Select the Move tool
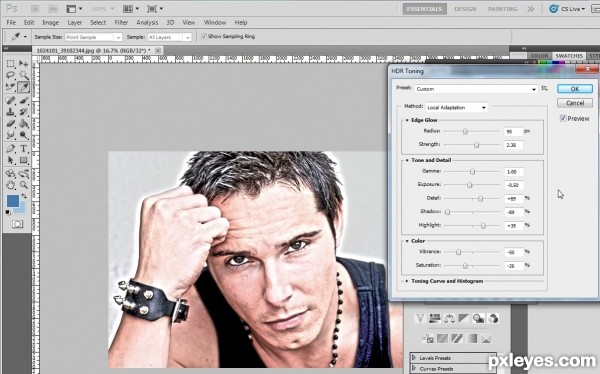The image size is (600, 374). click(24, 64)
